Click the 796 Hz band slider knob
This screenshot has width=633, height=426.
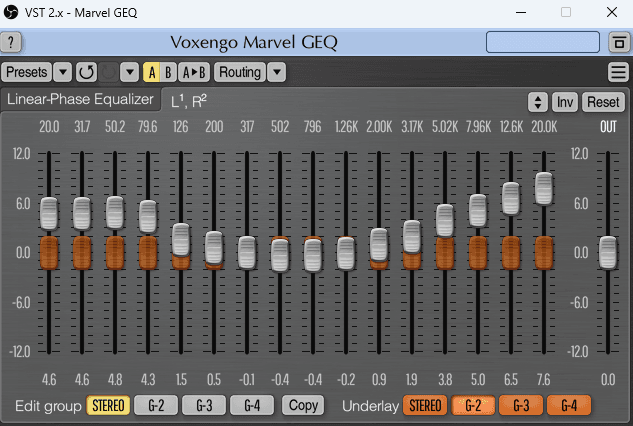313,256
